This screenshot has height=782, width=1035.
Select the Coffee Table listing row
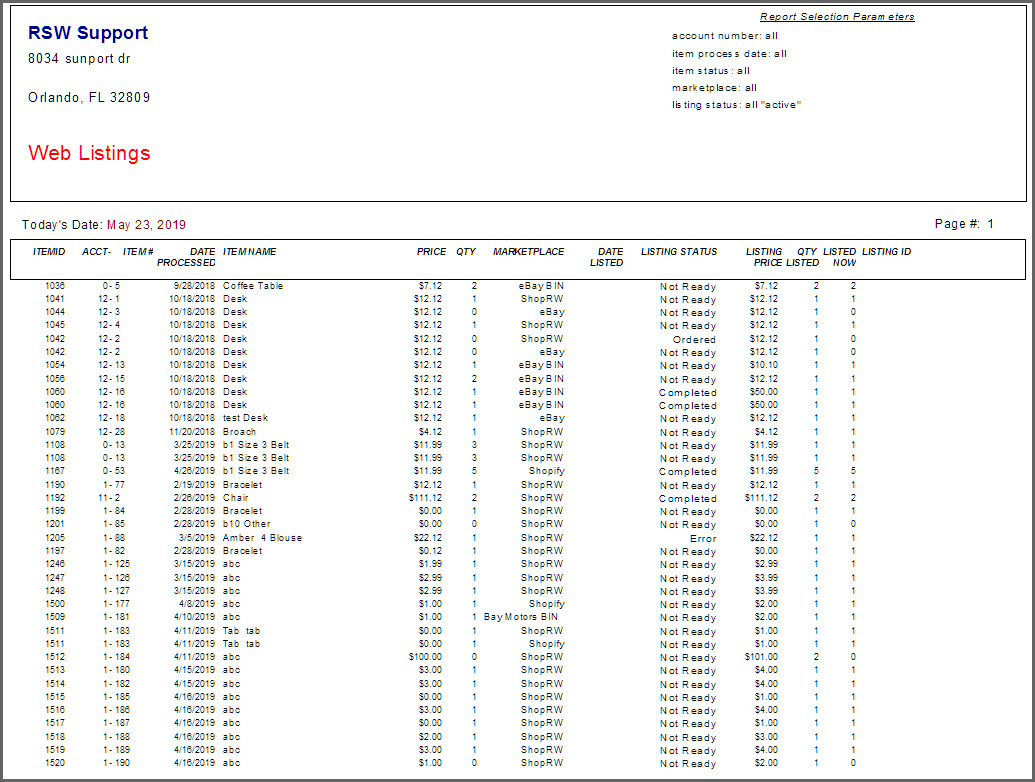coord(255,285)
